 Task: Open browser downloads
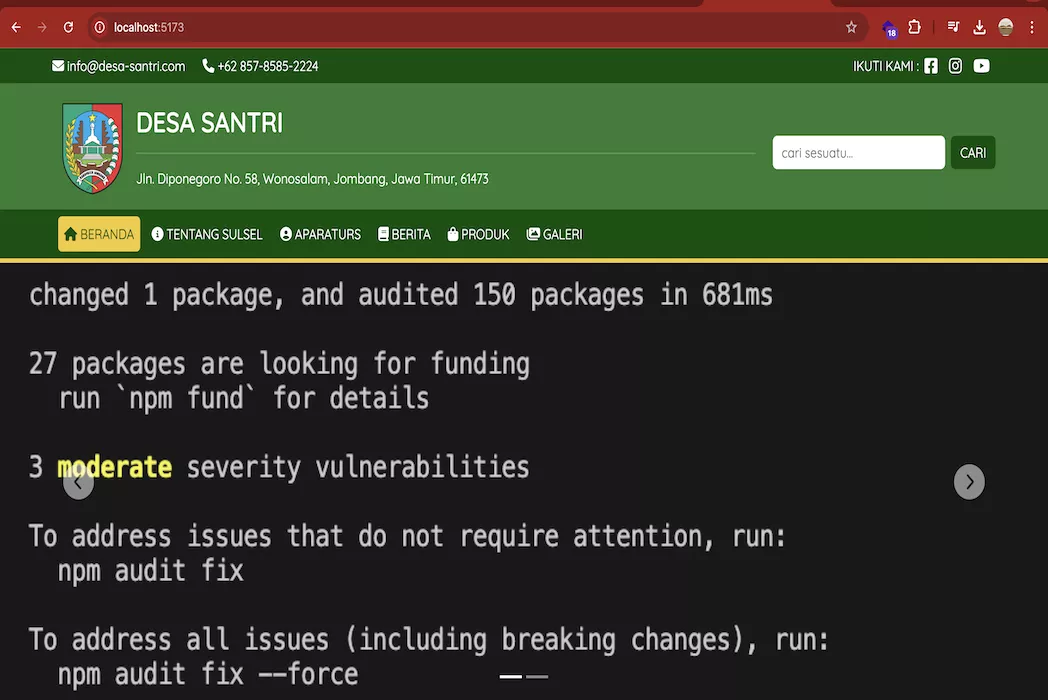979,27
